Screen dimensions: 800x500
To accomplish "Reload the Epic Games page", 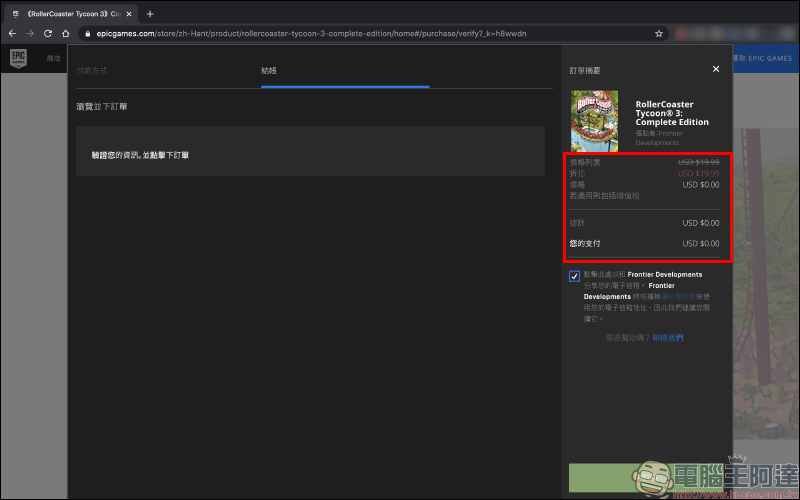I will click(48, 33).
